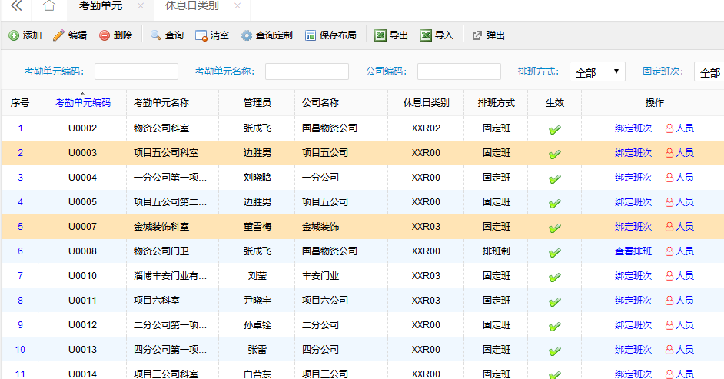The image size is (724, 379).
Task: Click the Excel 导出 export icon
Action: tap(380, 36)
